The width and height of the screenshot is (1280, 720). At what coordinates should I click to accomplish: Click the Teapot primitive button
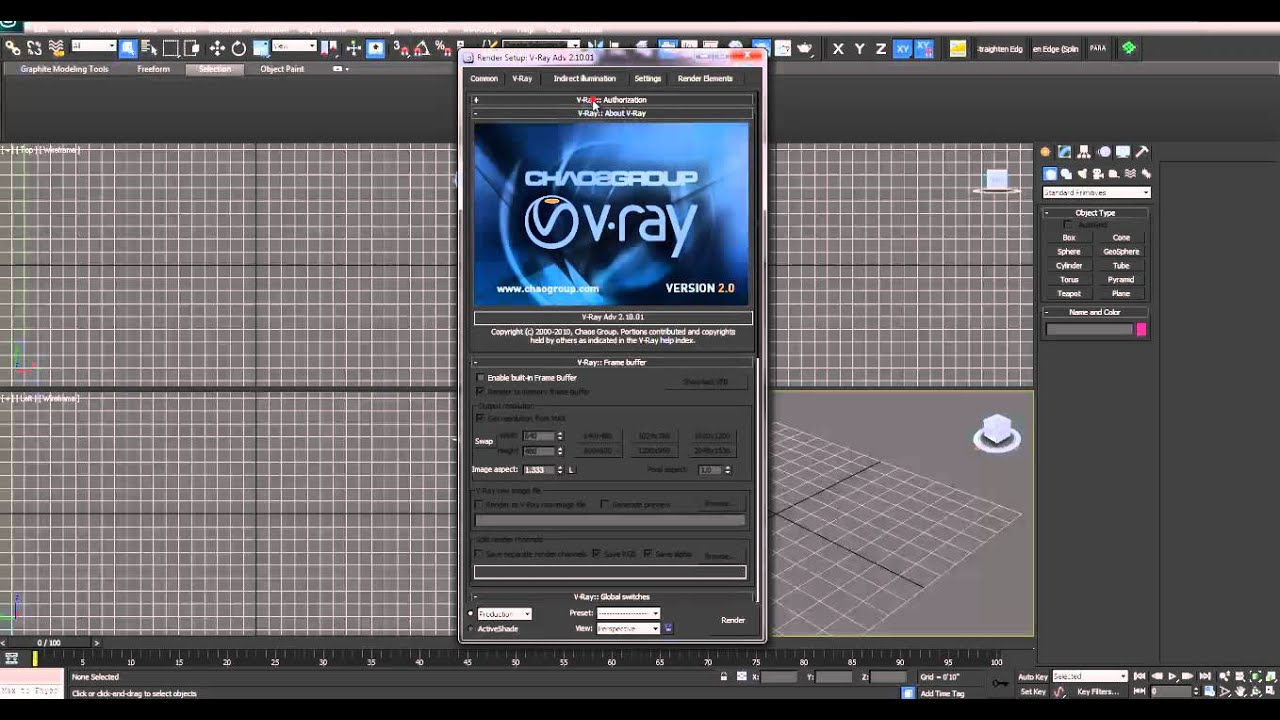click(x=1069, y=294)
